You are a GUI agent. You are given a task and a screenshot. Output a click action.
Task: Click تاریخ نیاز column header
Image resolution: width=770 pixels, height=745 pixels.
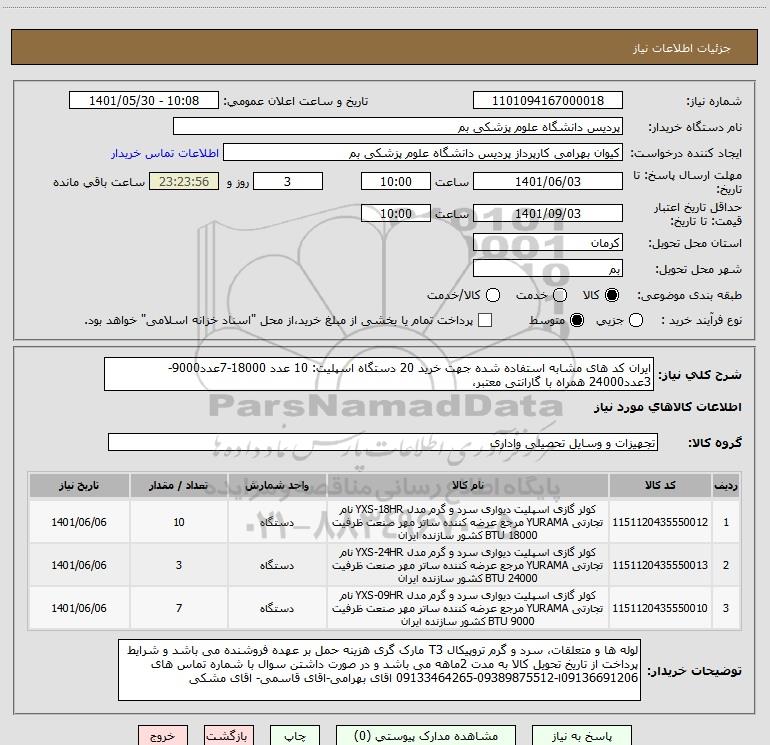click(x=79, y=485)
